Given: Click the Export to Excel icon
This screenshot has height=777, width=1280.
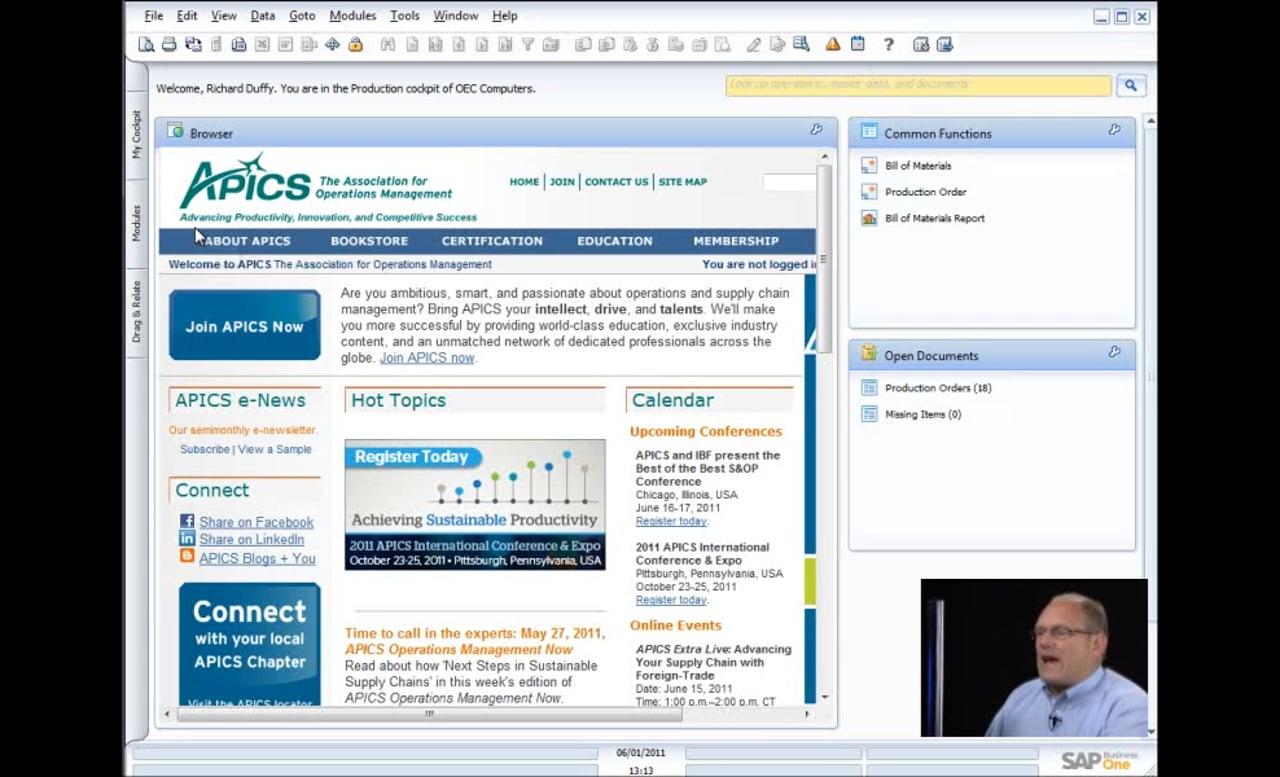Looking at the screenshot, I should (262, 44).
